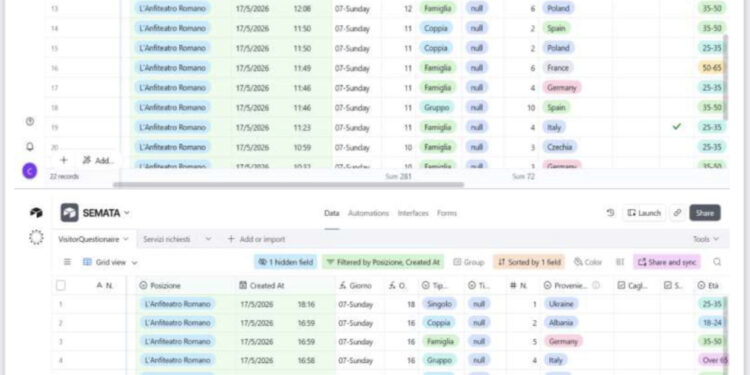Click the # N. number field header
This screenshot has height=375, width=750.
(x=522, y=286)
